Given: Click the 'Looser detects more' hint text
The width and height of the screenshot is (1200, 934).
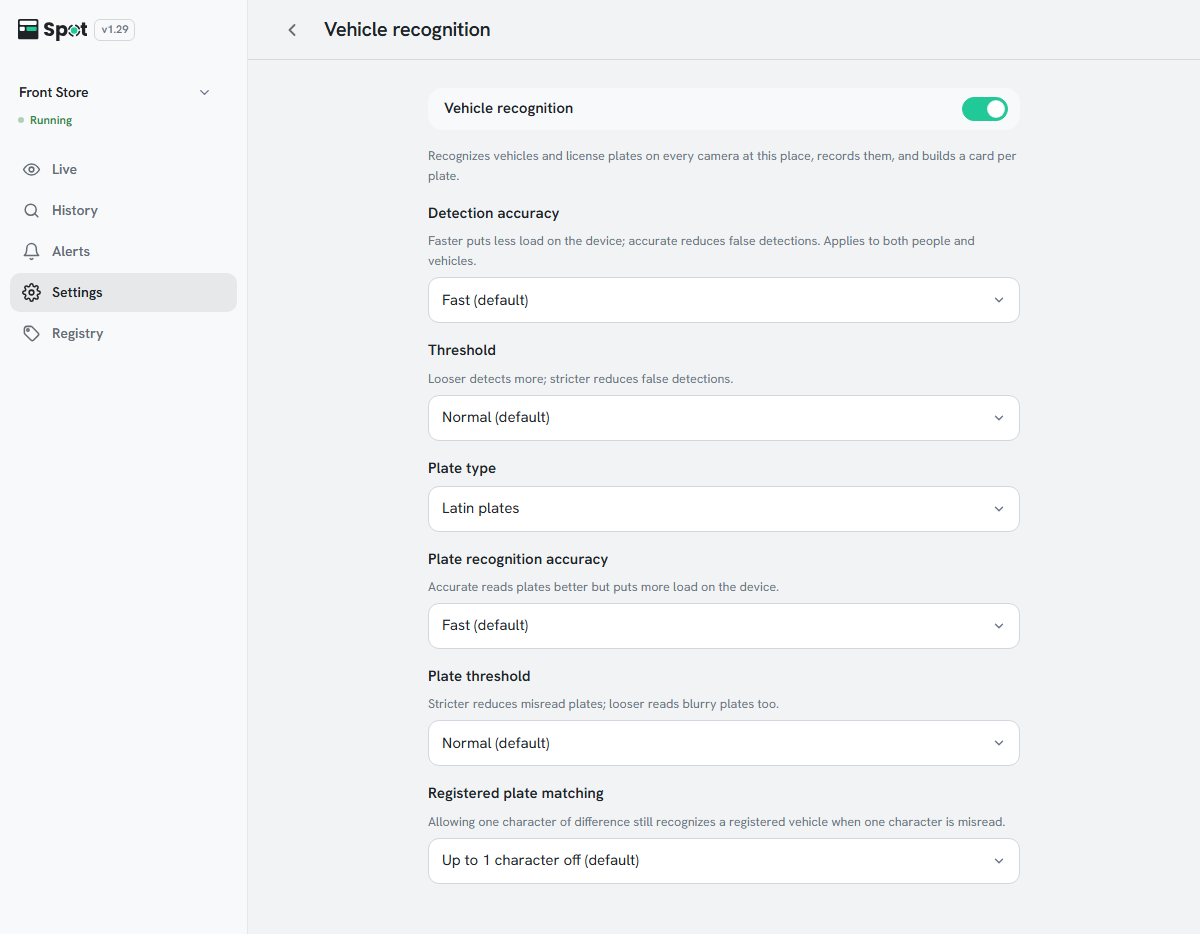Looking at the screenshot, I should click(581, 380).
